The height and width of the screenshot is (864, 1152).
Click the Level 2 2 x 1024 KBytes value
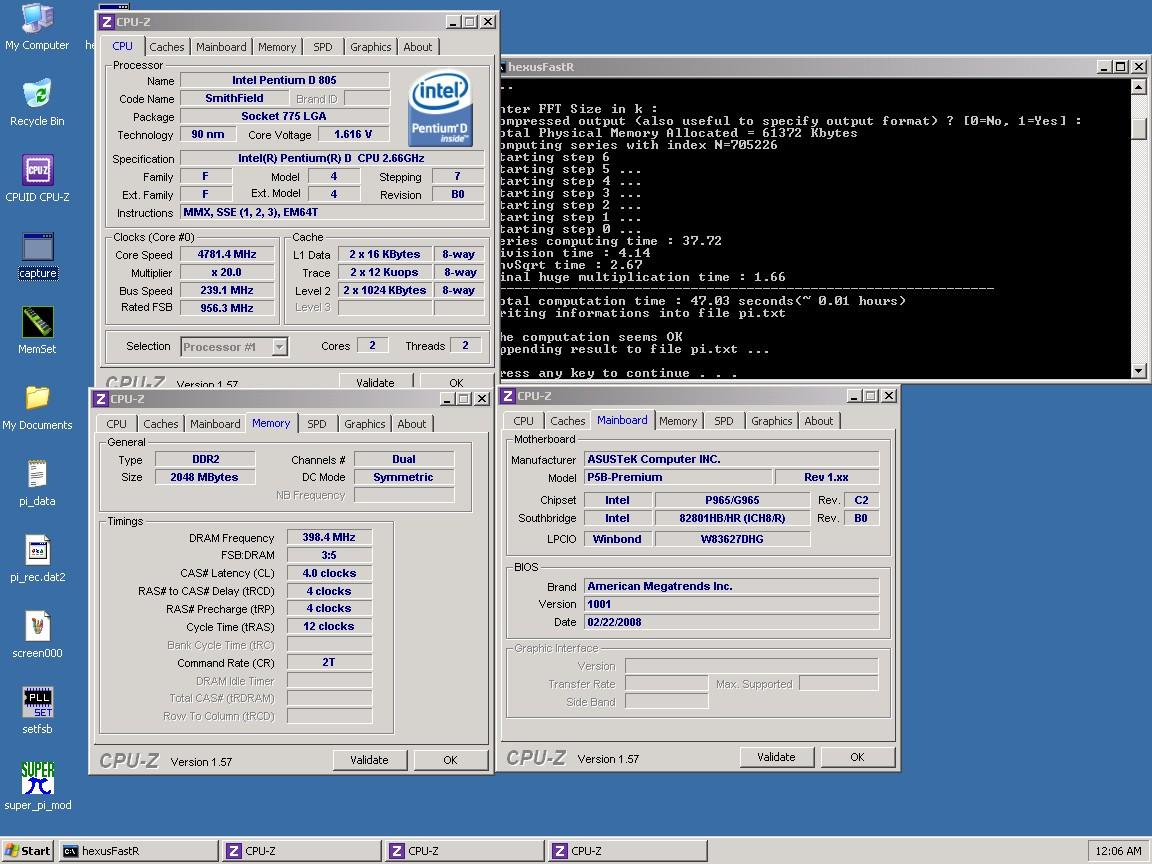(x=385, y=290)
